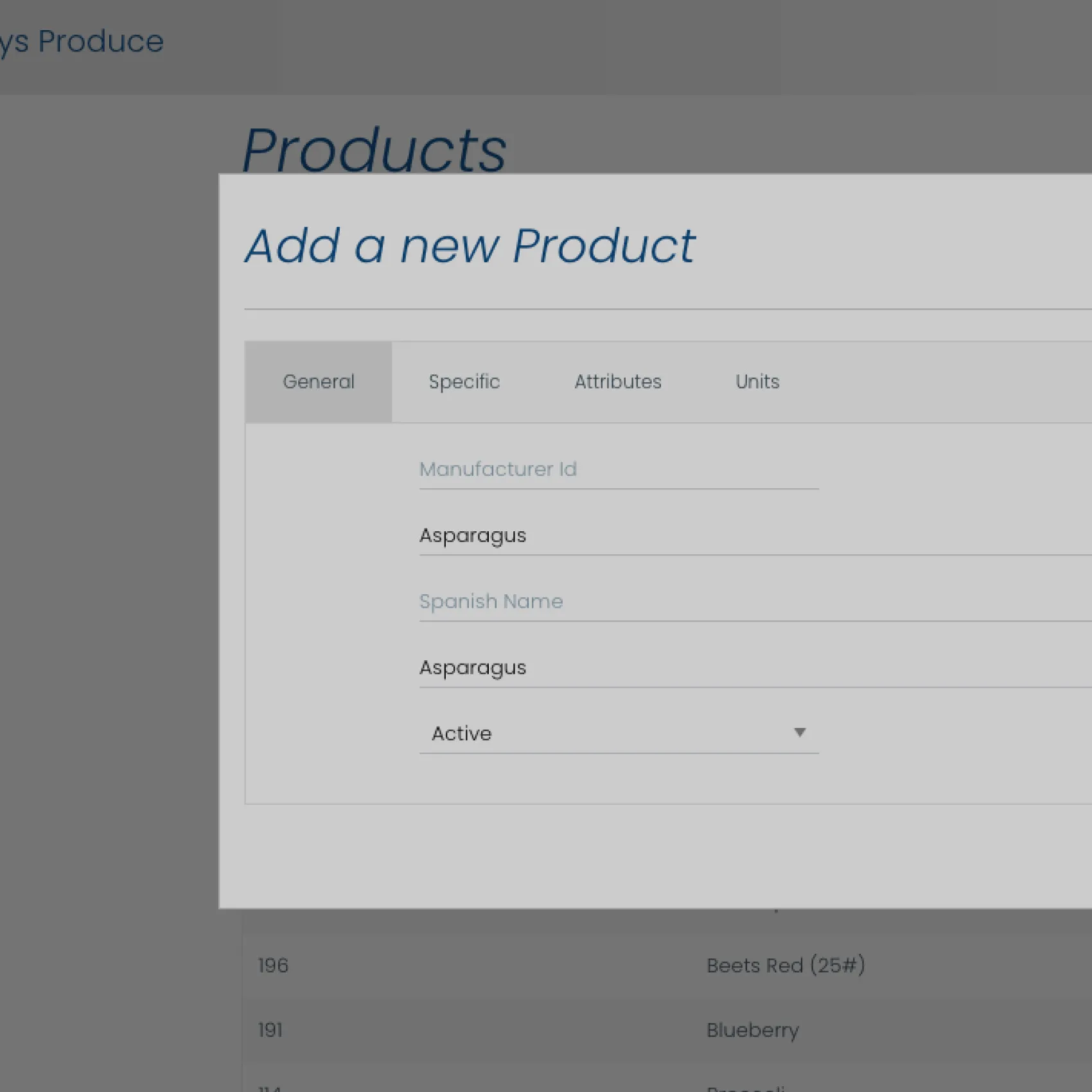Switch to the General tab
The height and width of the screenshot is (1092, 1092).
point(318,382)
